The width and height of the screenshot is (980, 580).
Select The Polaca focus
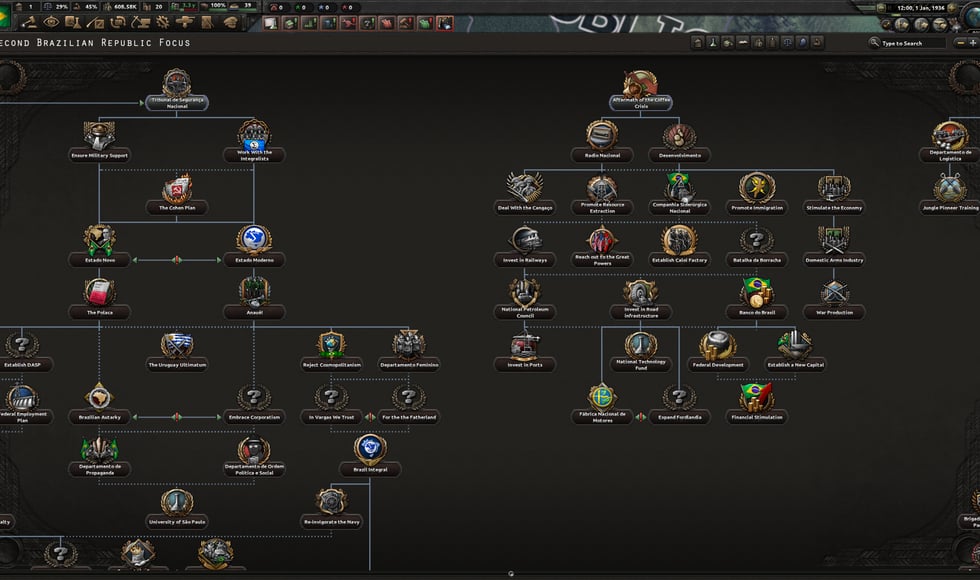pos(99,298)
